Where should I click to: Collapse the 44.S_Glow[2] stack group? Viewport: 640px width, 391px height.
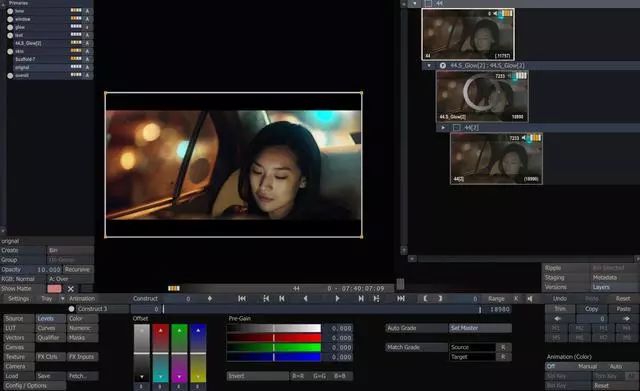(429, 65)
